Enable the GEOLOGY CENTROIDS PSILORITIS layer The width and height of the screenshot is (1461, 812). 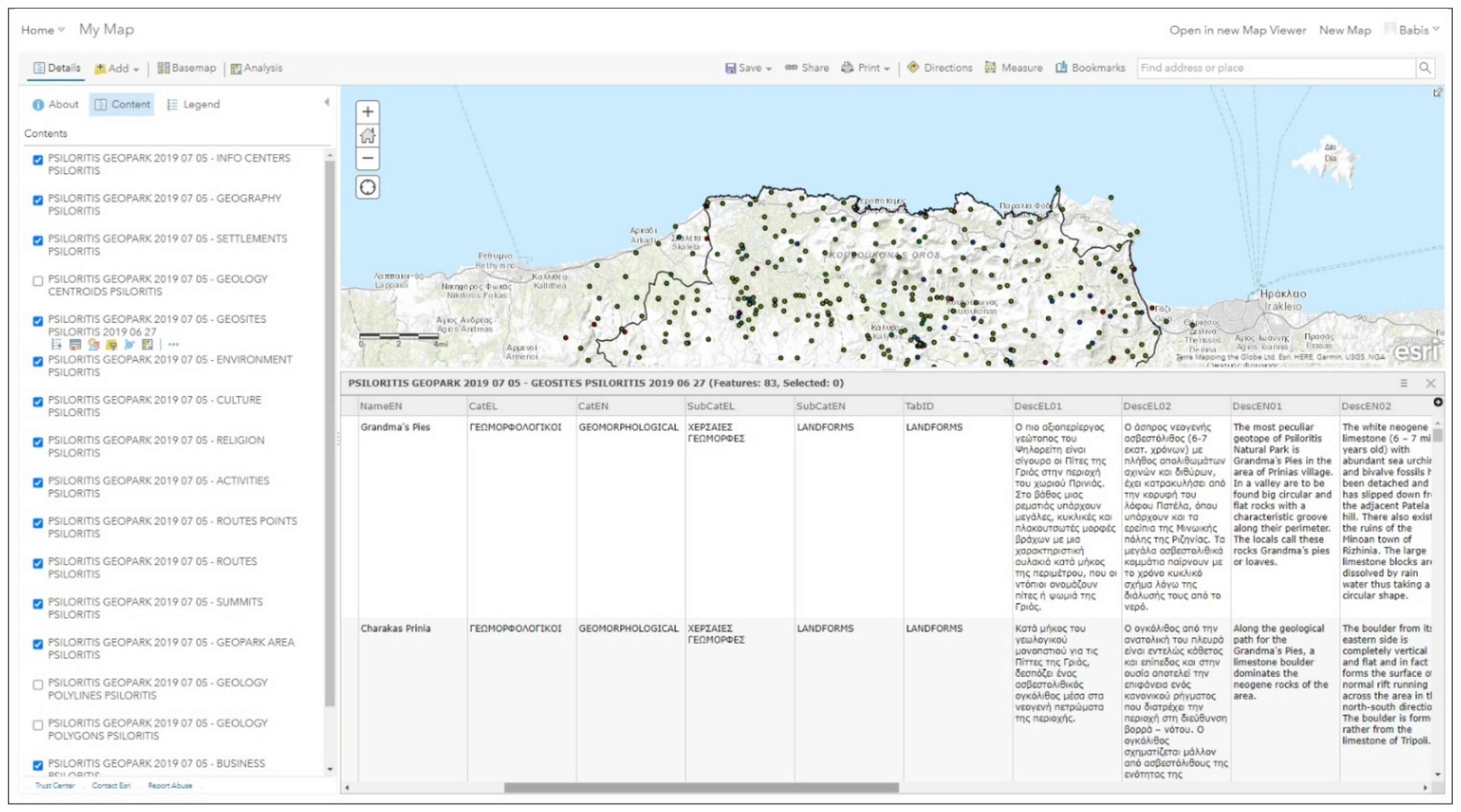(x=38, y=281)
